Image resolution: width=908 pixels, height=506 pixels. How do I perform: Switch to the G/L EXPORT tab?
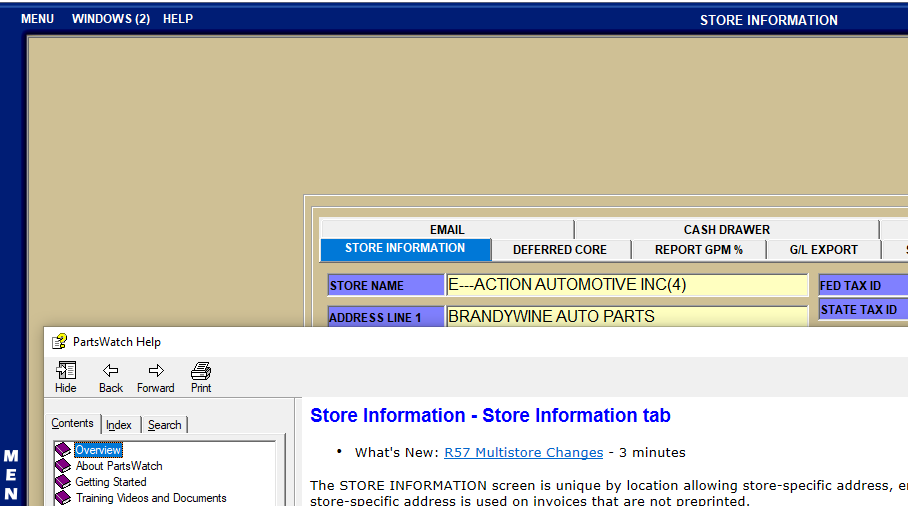coord(824,250)
